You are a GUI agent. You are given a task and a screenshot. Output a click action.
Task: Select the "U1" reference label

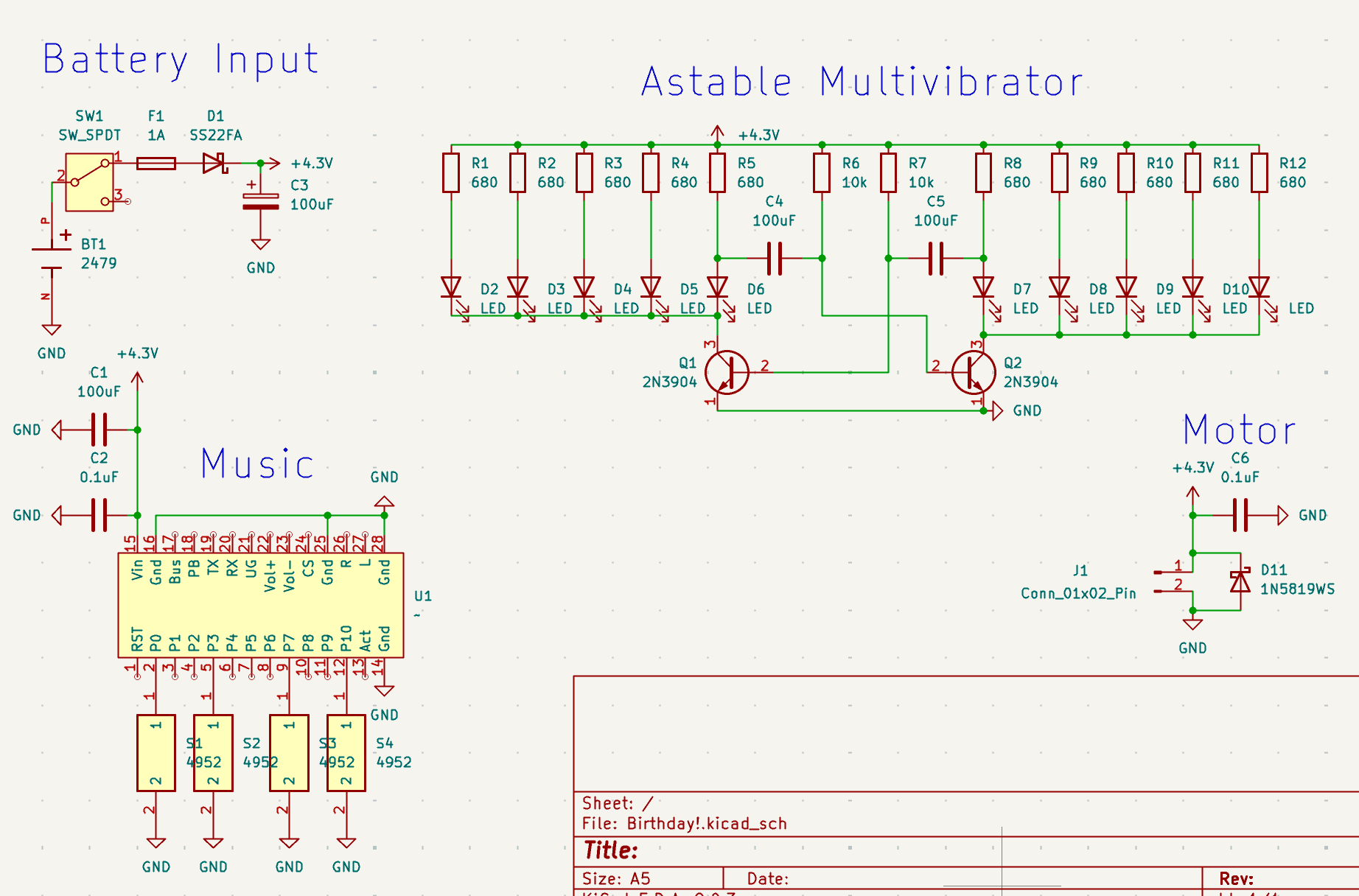(423, 596)
